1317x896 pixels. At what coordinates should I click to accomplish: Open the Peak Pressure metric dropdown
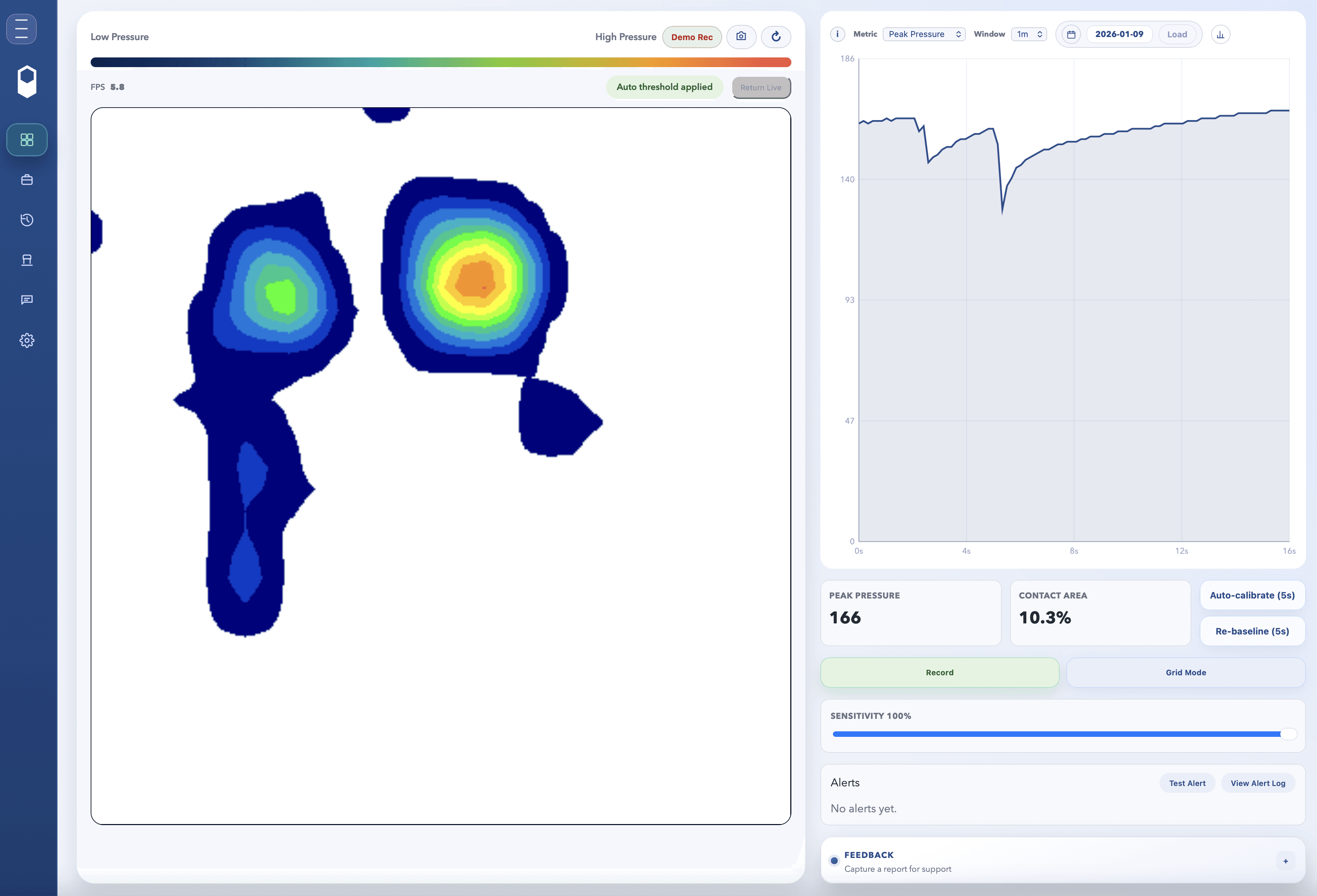(x=924, y=34)
